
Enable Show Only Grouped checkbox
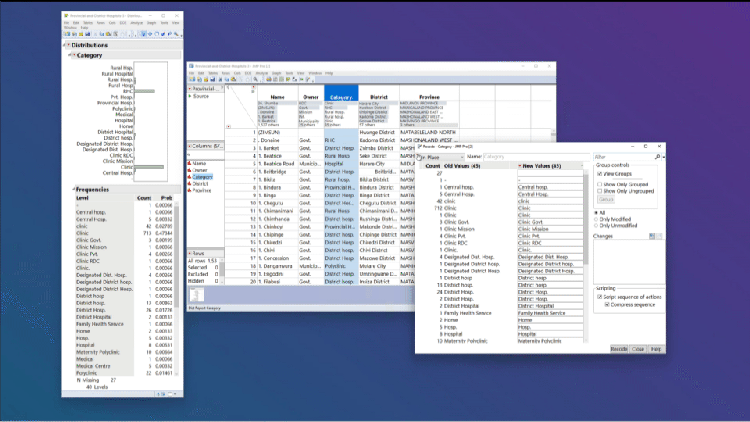pos(599,185)
